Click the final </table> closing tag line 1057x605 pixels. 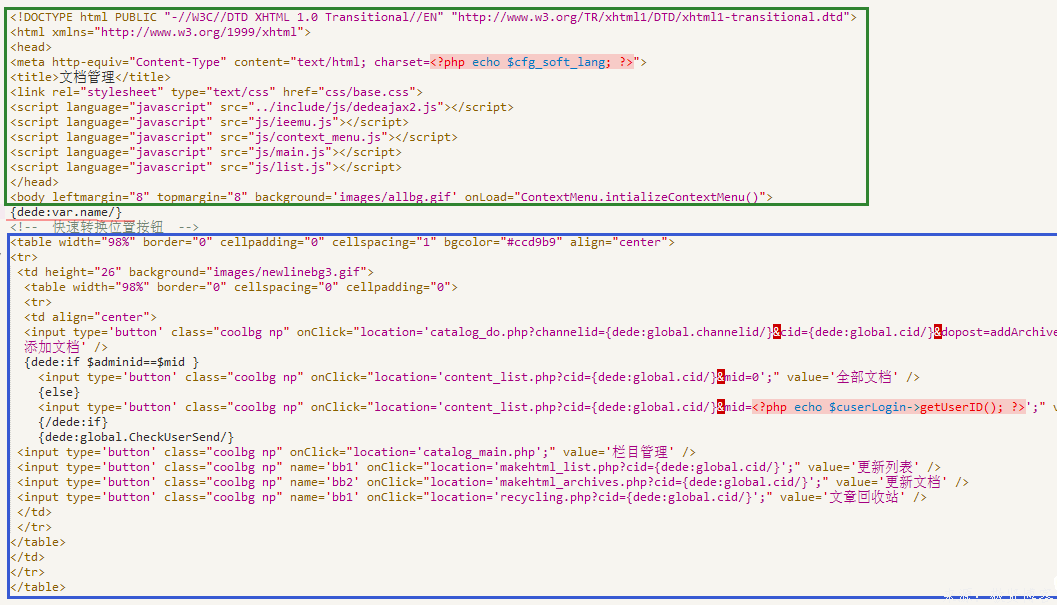coord(38,587)
